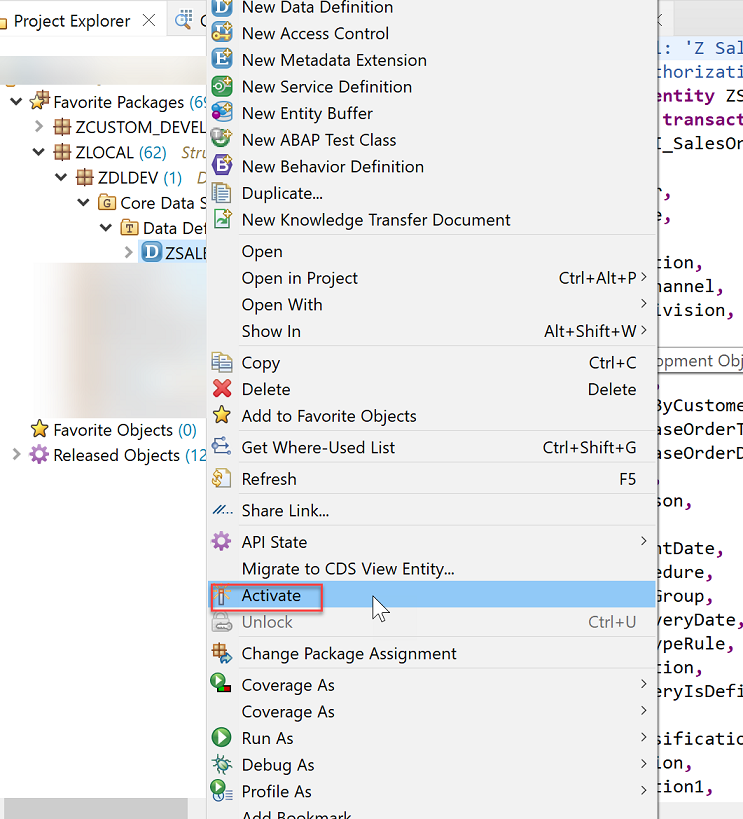Click the red Delete X icon

222,389
